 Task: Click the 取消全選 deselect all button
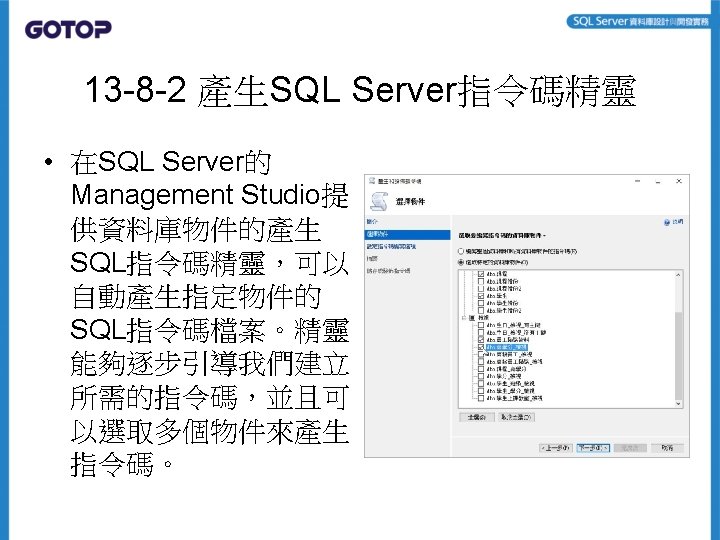point(517,417)
